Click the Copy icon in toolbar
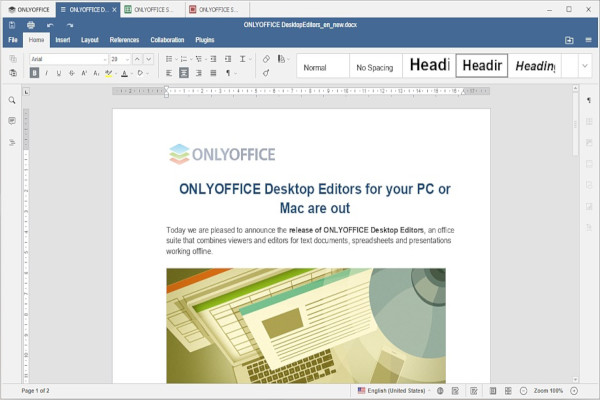 13,59
